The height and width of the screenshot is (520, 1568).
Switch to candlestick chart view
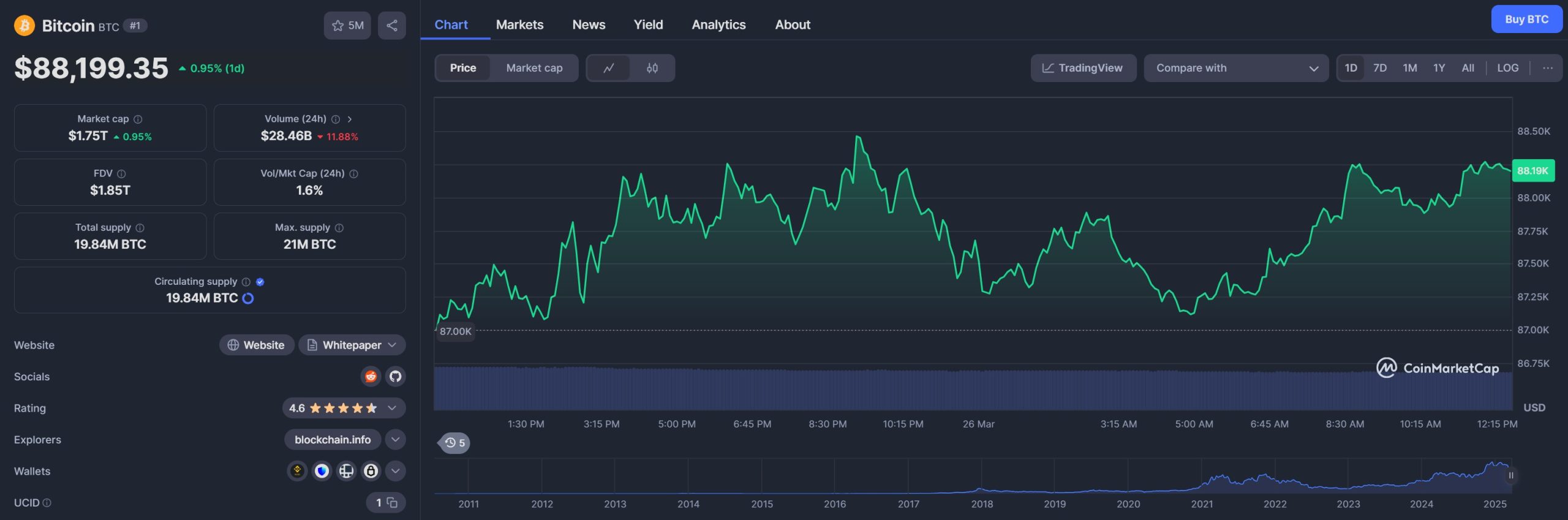click(652, 68)
